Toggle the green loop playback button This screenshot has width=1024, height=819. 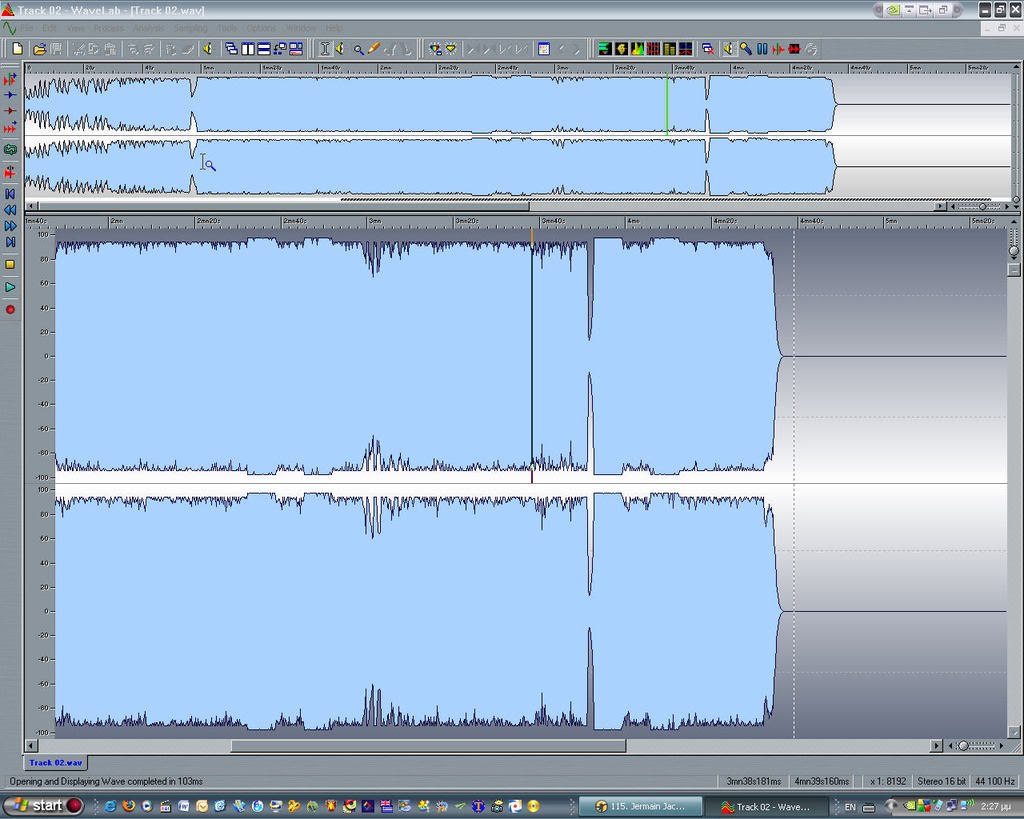click(x=10, y=149)
